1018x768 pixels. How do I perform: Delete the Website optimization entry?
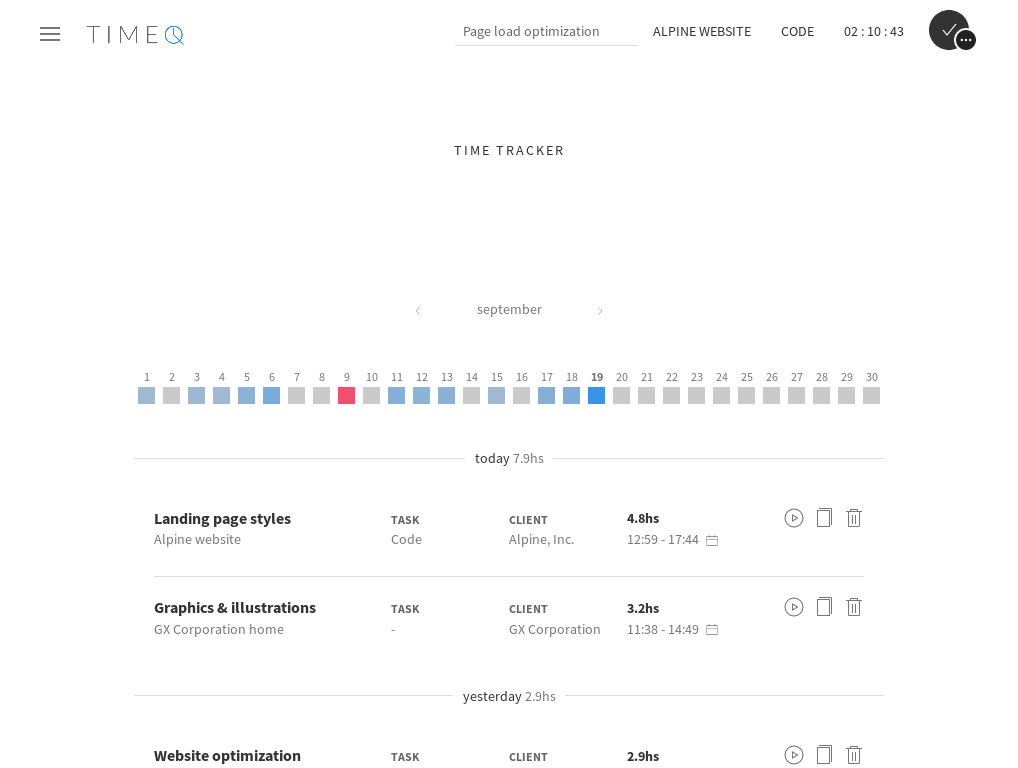coord(854,755)
